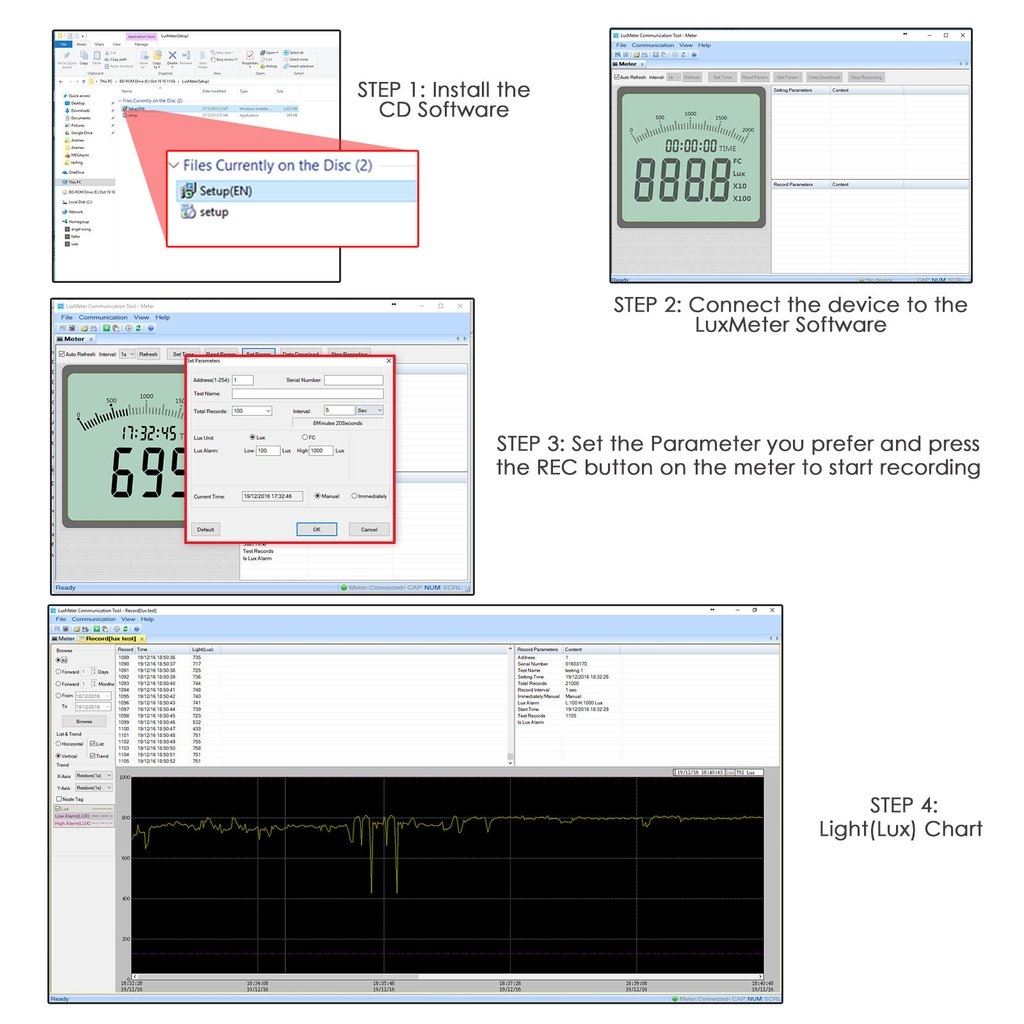Click the Refresh button in Step 3 window
Viewport: 1024px width, 1024px height.
pos(148,354)
